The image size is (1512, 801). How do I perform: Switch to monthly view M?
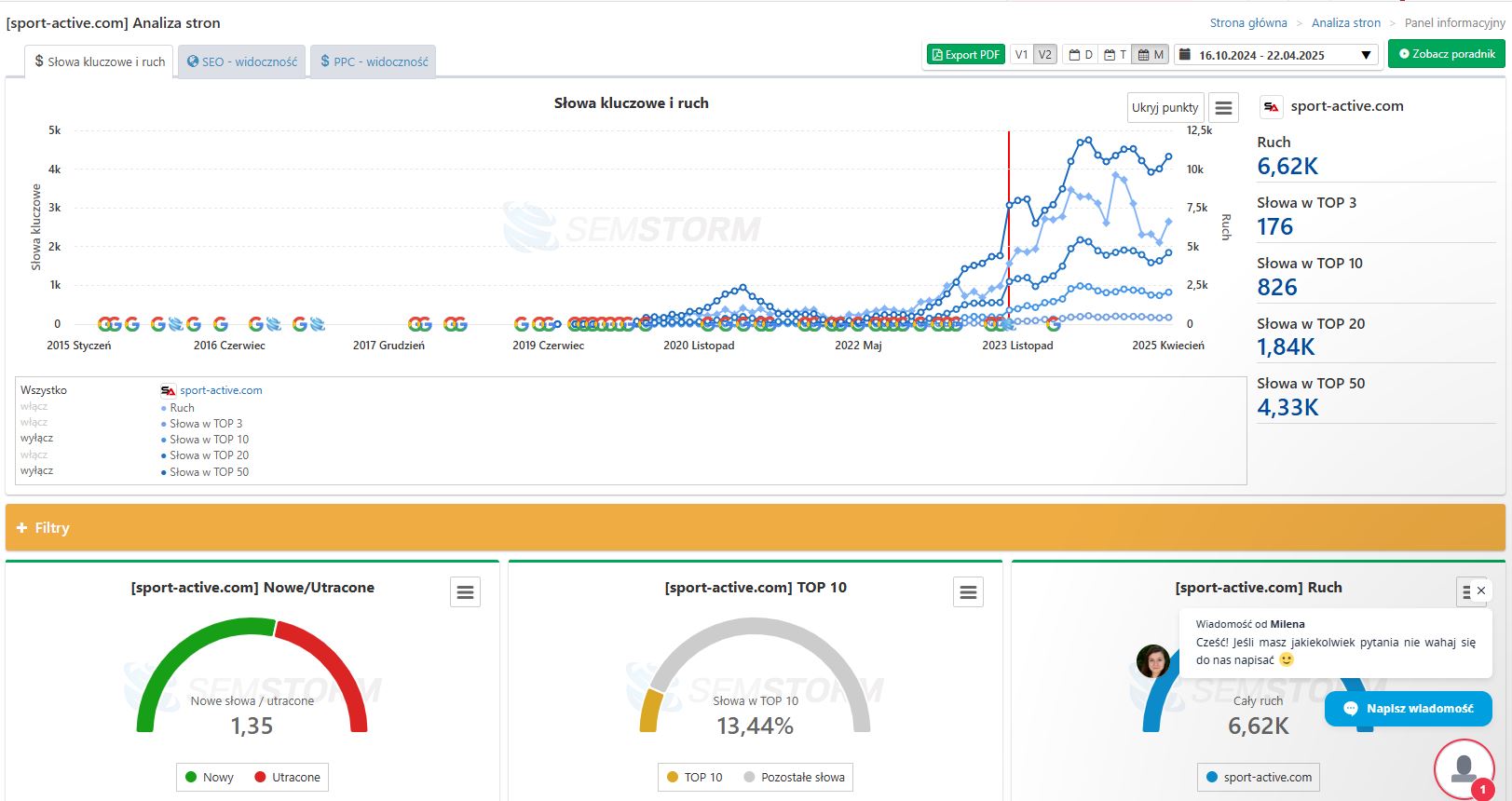(1151, 55)
